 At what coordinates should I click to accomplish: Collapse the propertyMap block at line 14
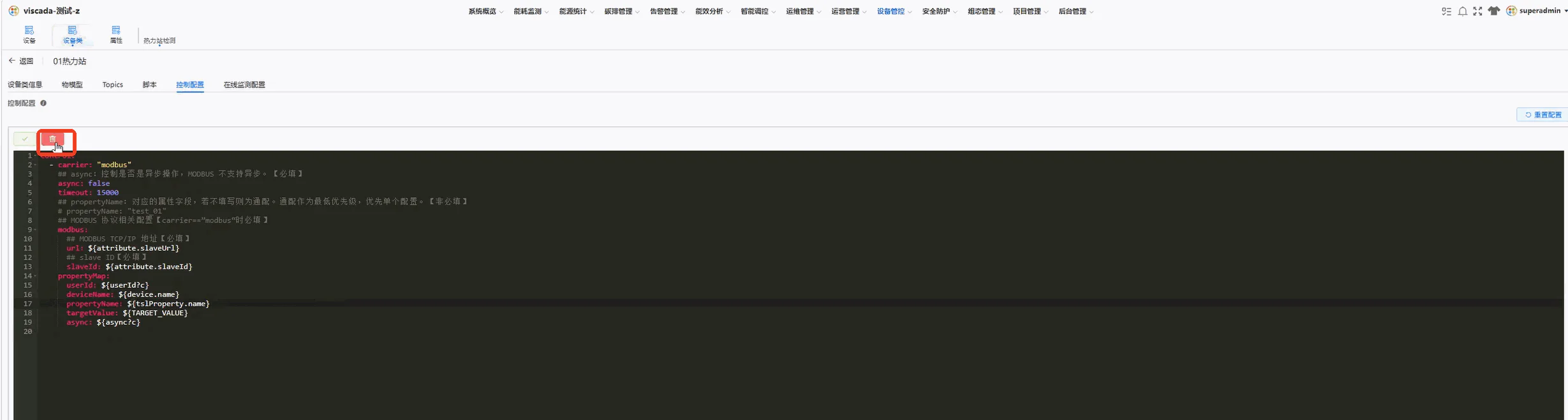coord(35,276)
